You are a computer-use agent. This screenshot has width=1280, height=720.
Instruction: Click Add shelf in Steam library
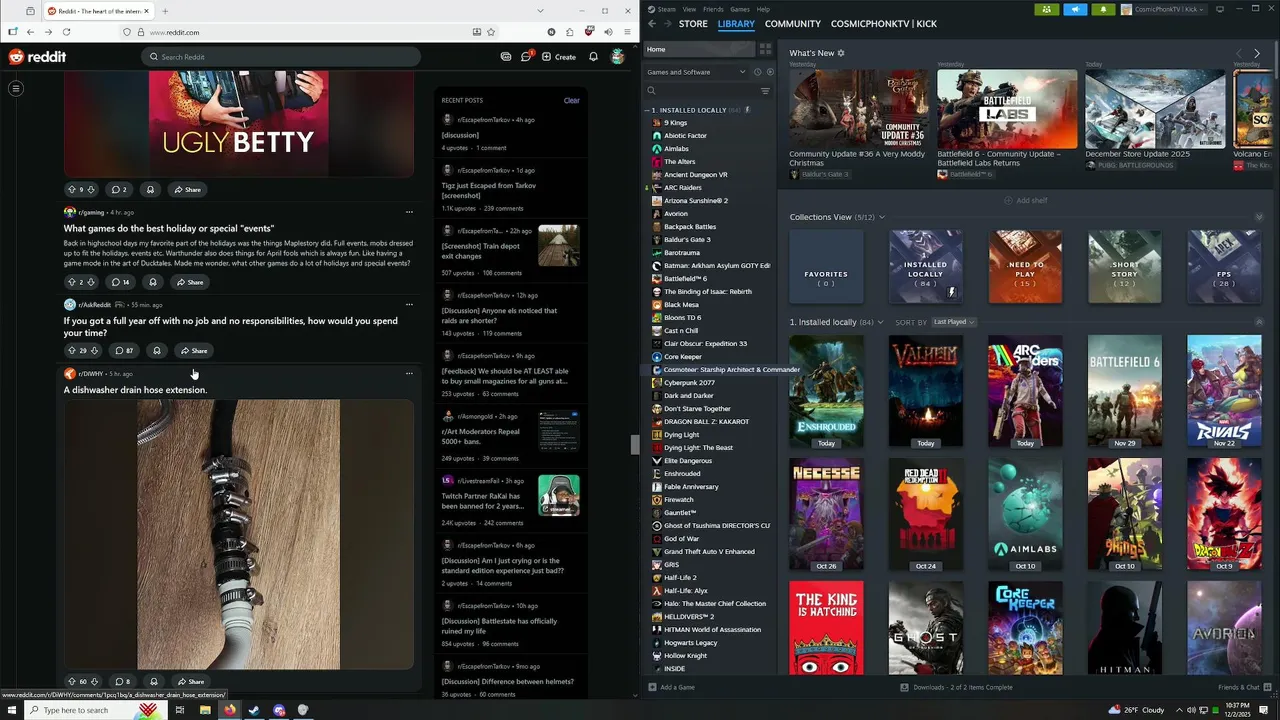click(1026, 200)
